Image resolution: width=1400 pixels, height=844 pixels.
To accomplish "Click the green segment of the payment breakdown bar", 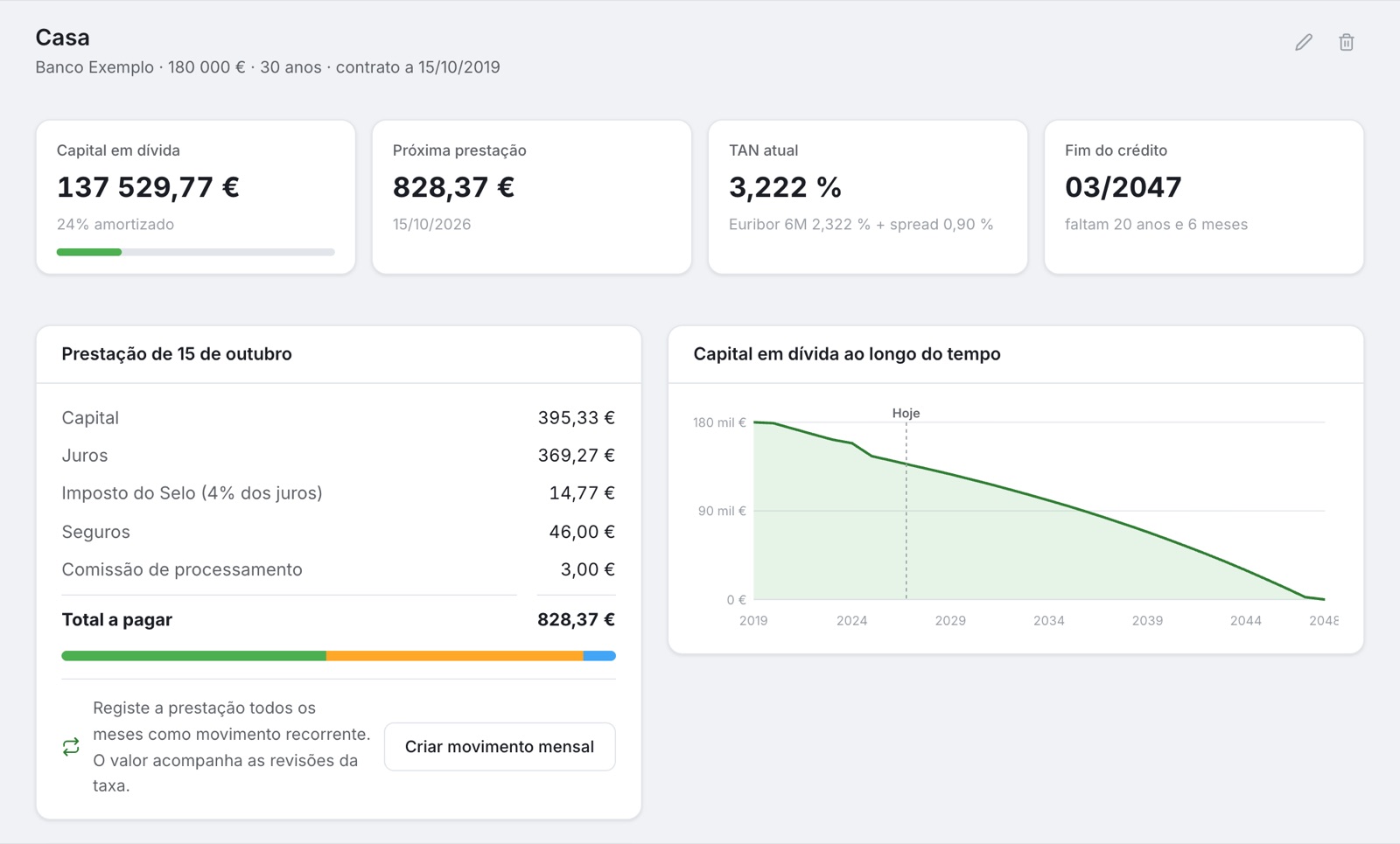I will pos(193,656).
